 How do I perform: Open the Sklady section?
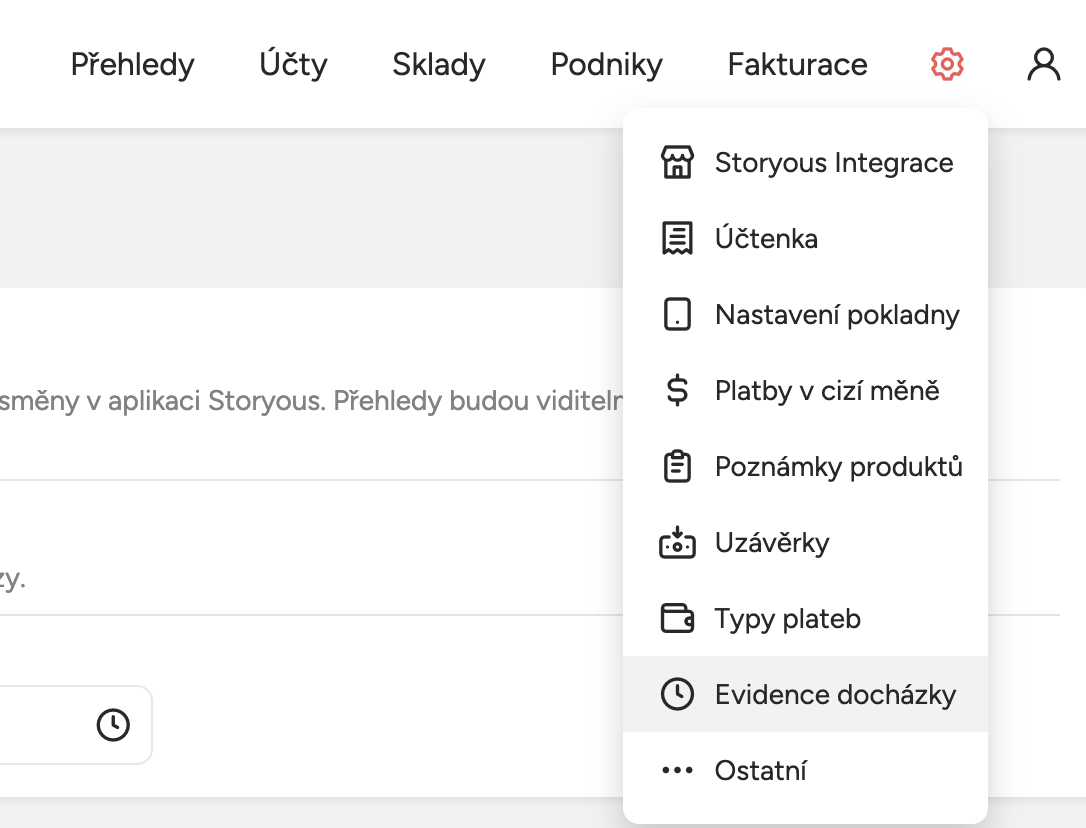tap(438, 63)
